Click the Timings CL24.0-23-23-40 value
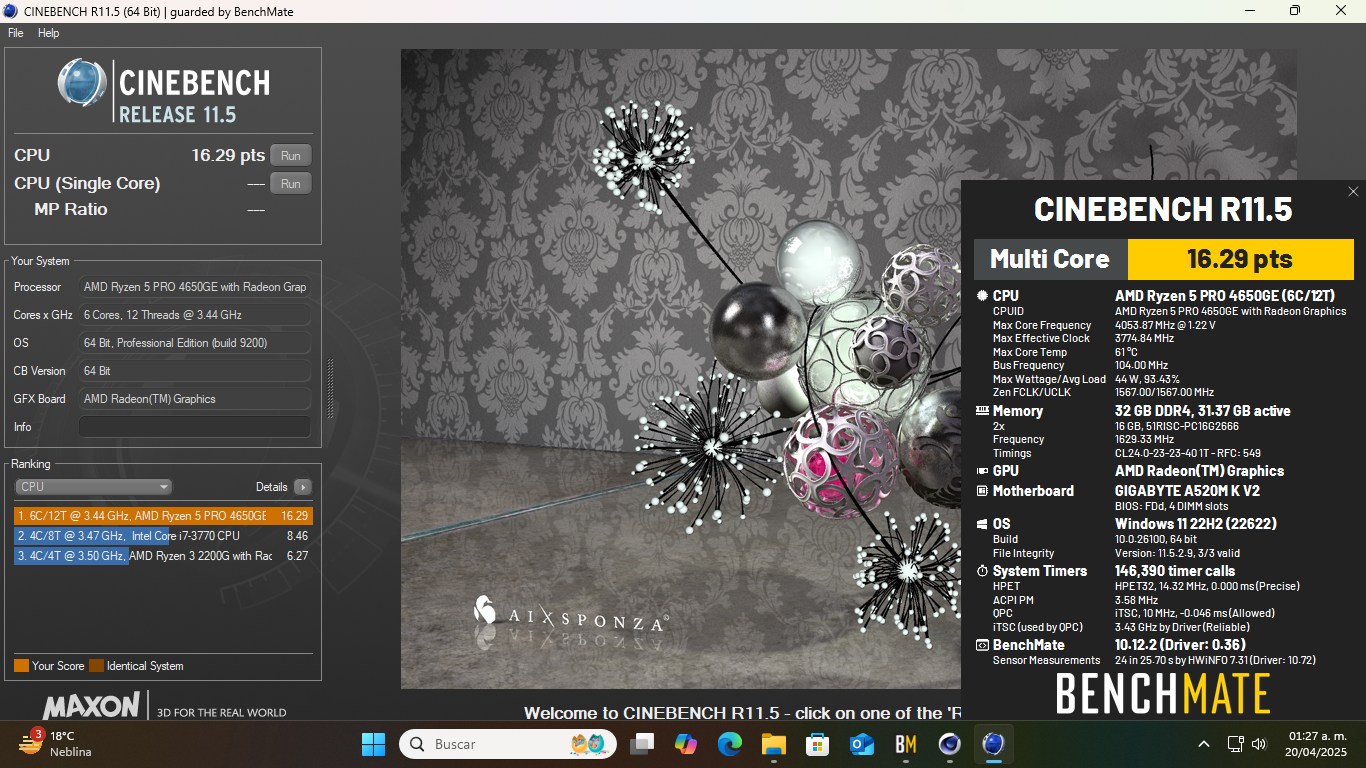 coord(1188,453)
